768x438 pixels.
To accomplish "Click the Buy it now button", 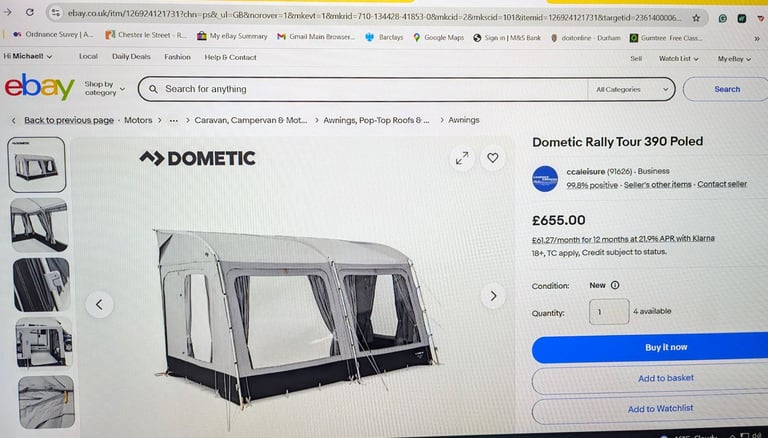I will point(650,347).
